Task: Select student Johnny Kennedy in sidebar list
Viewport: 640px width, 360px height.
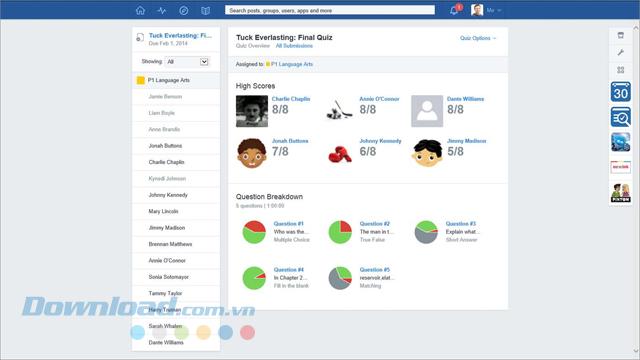Action: pyautogui.click(x=168, y=195)
